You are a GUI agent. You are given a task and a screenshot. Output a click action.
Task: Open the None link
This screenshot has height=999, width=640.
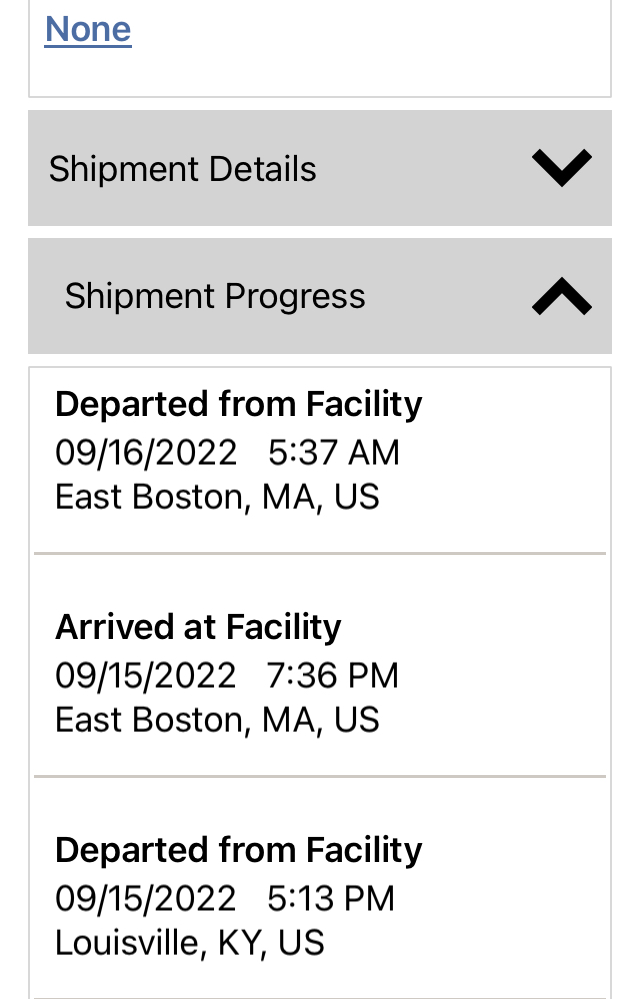point(88,29)
